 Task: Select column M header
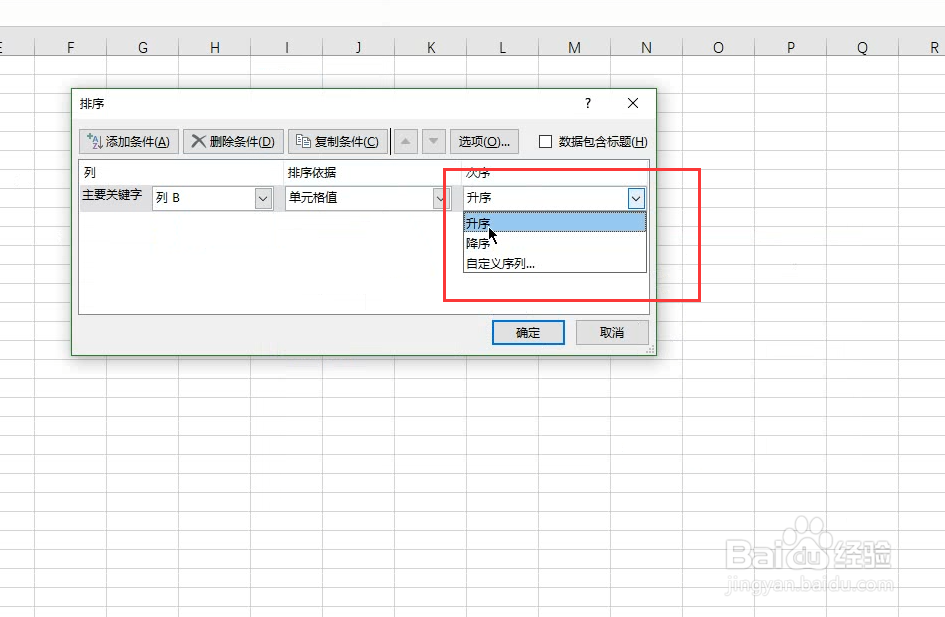574,48
